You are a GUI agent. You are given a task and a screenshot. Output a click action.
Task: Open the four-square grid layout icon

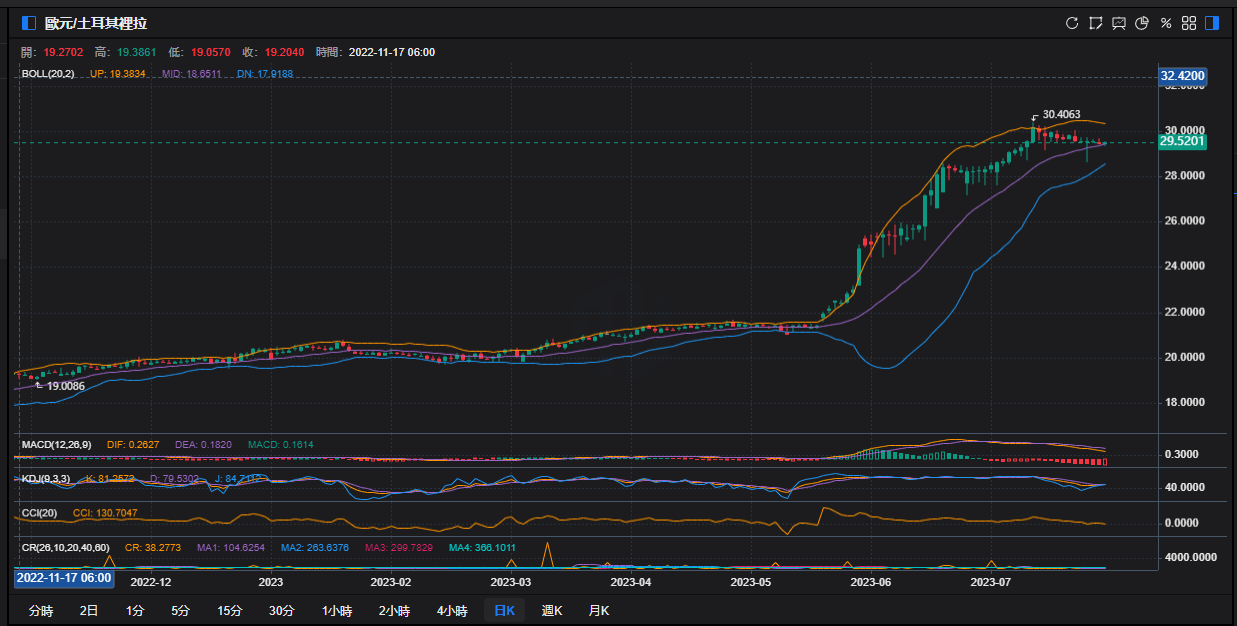coord(1189,23)
